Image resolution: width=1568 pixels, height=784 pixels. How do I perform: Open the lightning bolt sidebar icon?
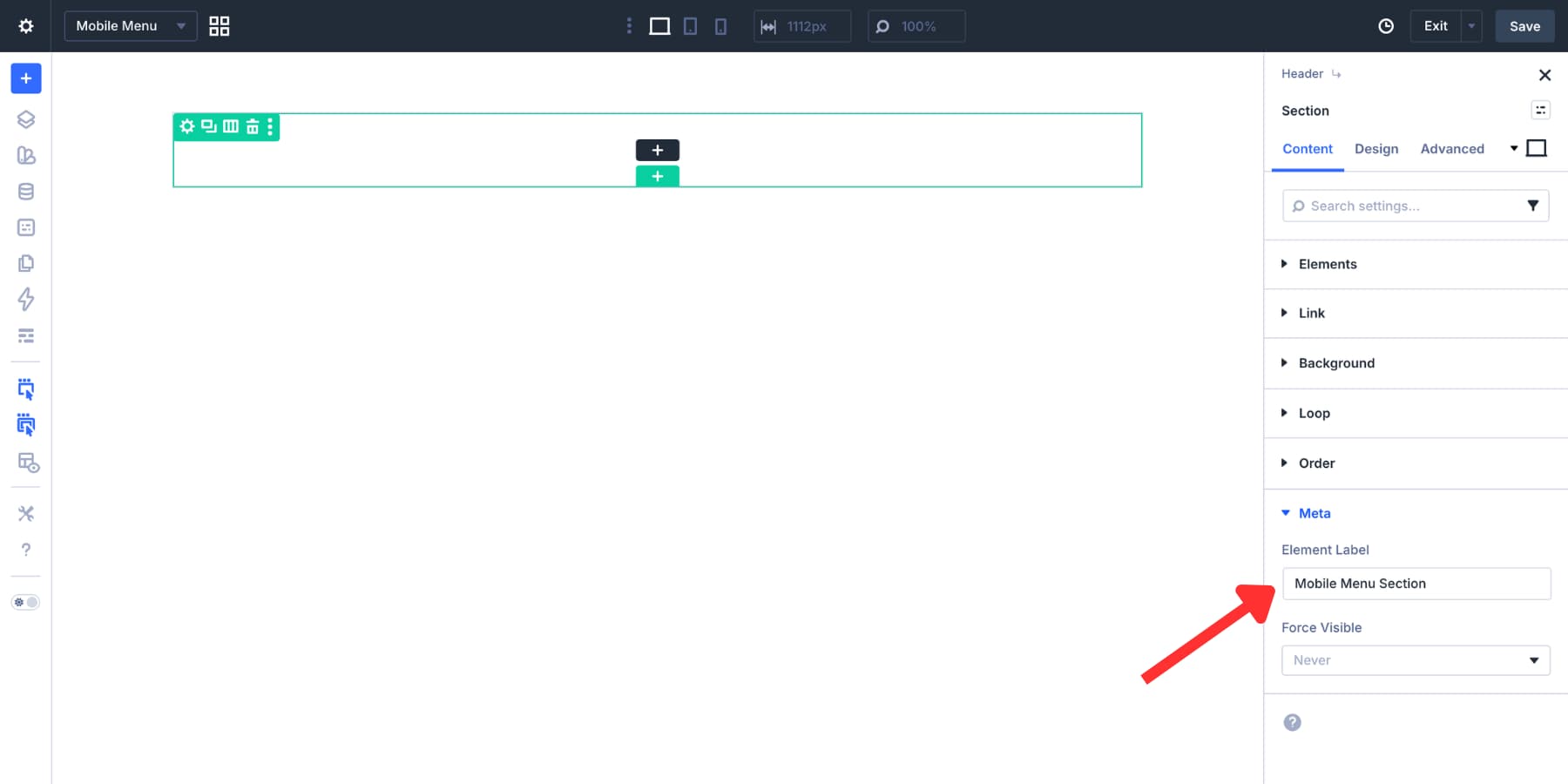(26, 300)
